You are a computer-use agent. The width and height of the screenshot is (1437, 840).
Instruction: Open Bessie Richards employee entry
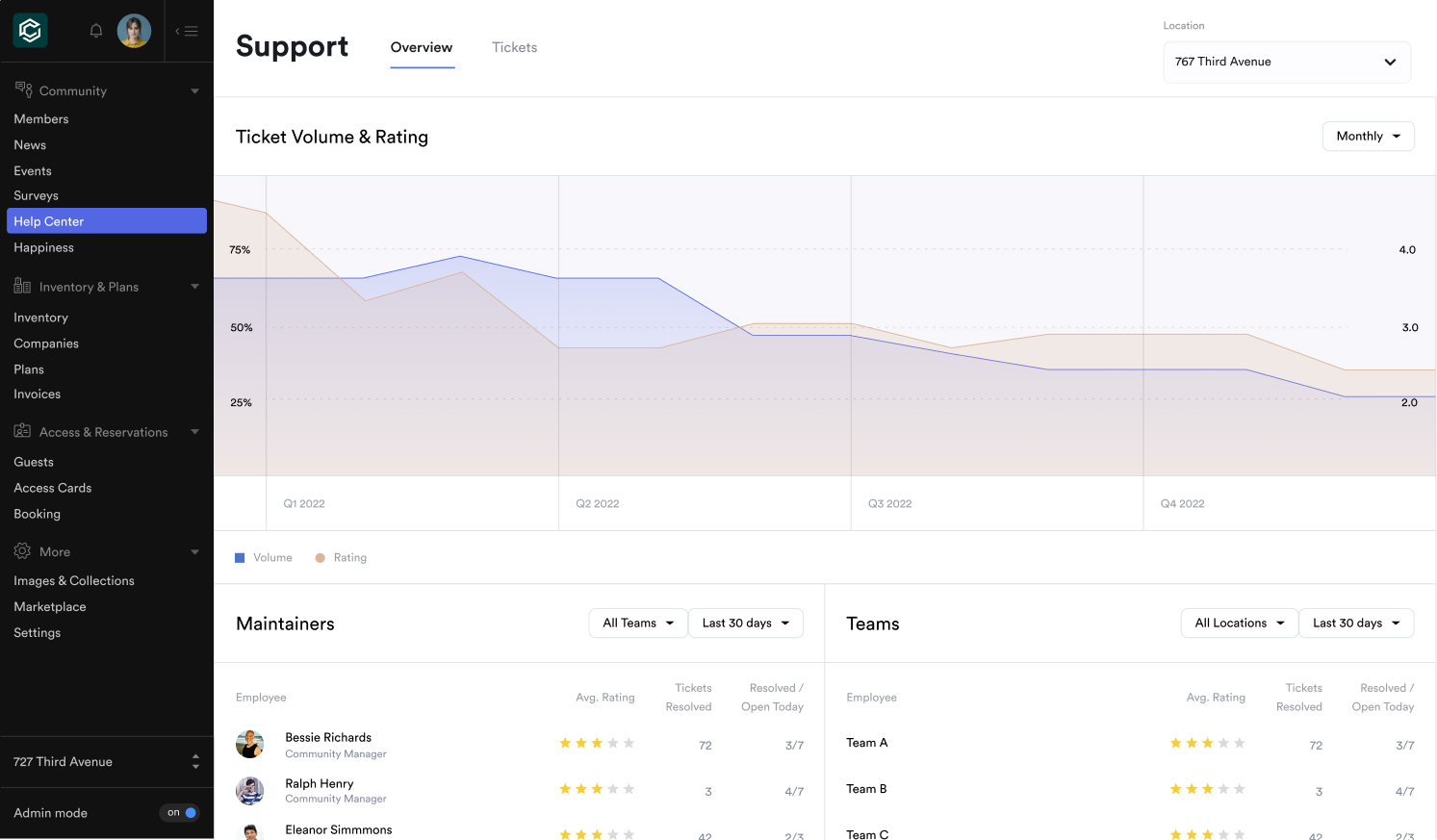click(x=328, y=738)
